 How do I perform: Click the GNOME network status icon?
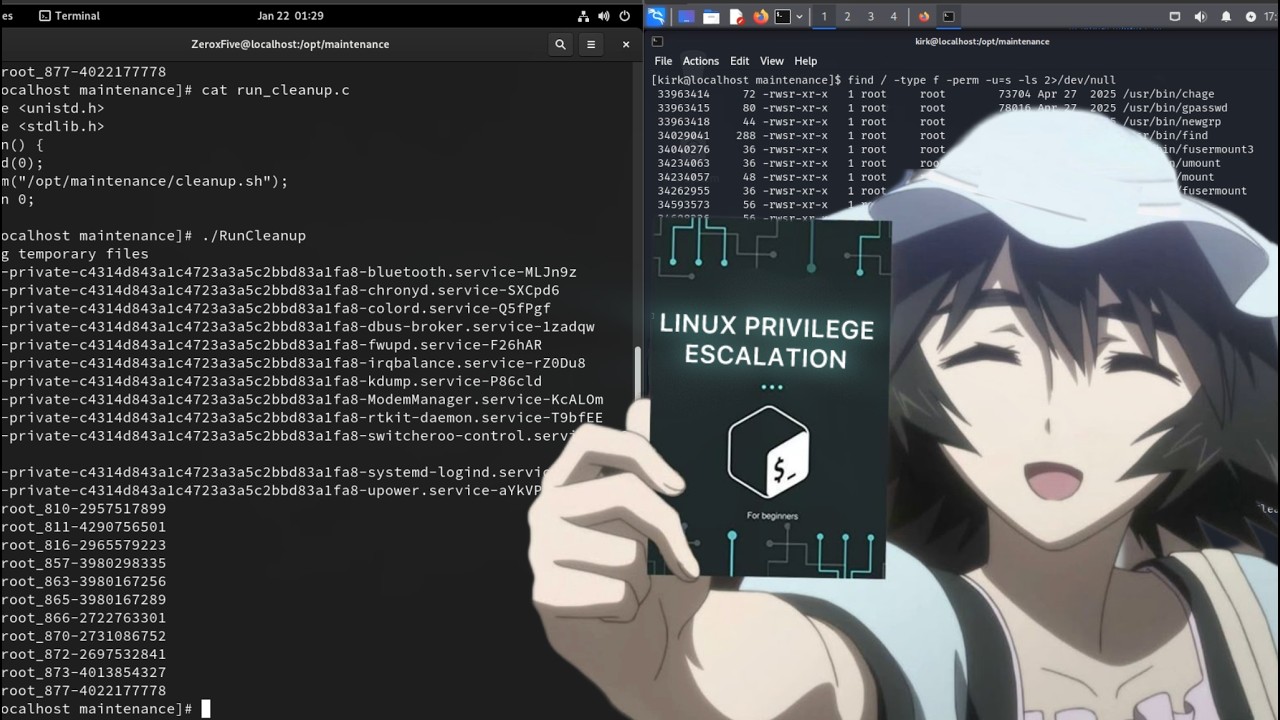tap(583, 16)
